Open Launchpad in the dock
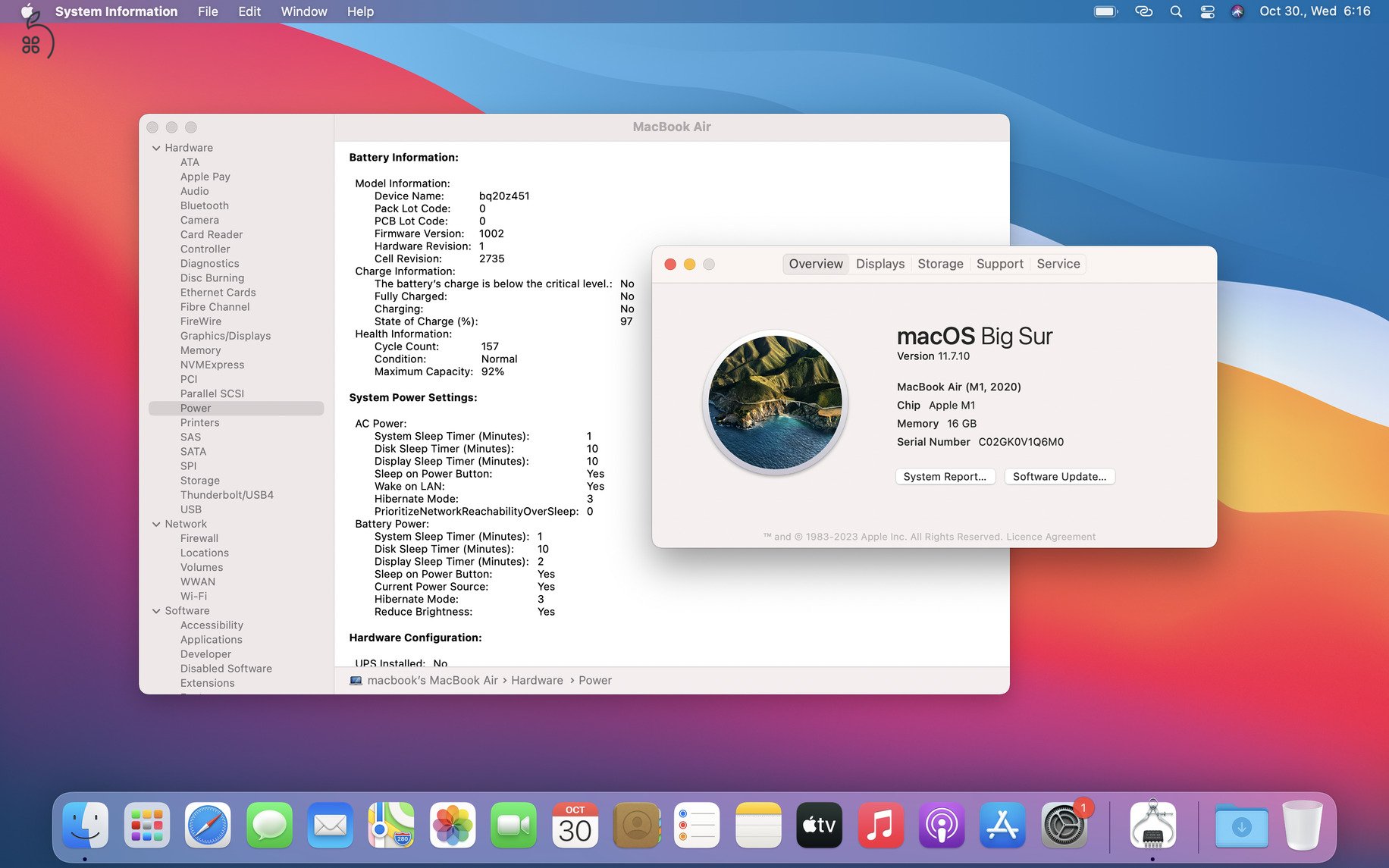The width and height of the screenshot is (1389, 868). pyautogui.click(x=146, y=825)
